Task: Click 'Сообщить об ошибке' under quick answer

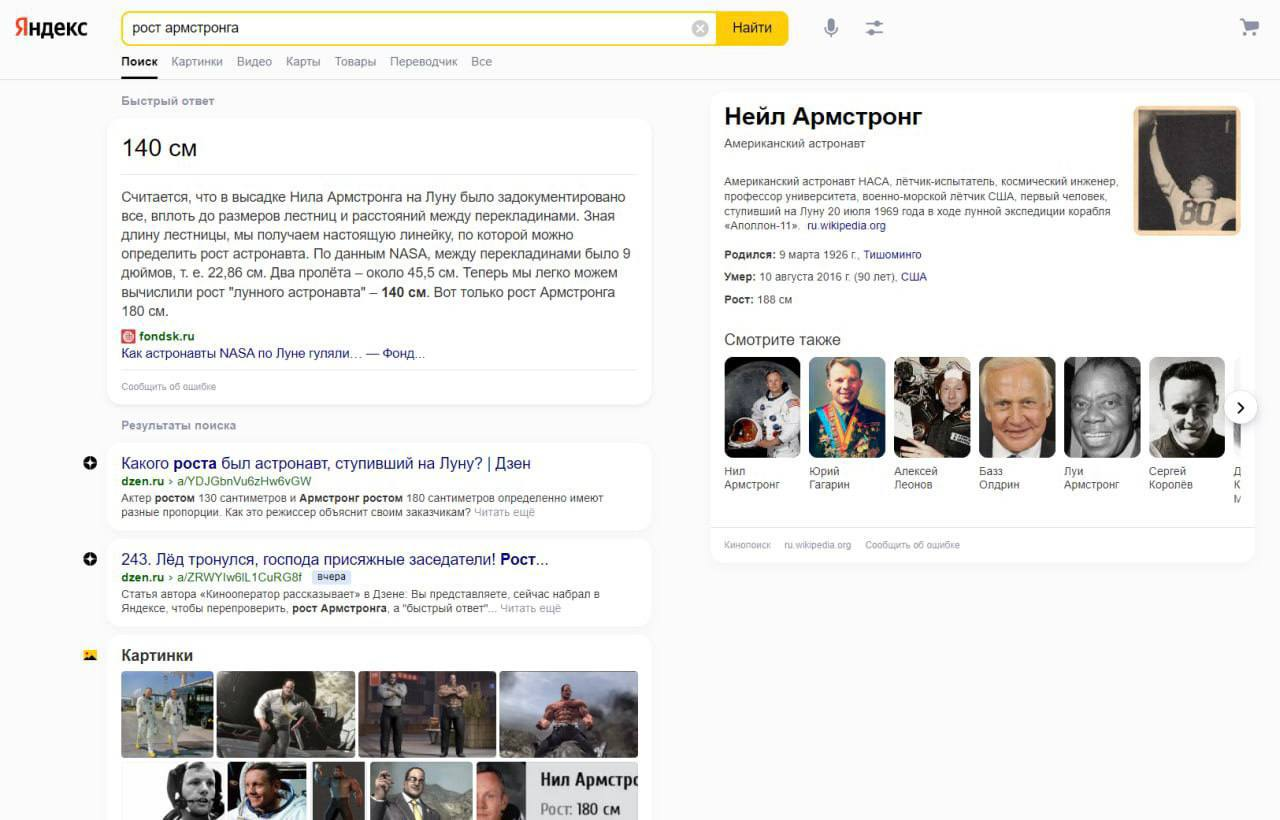Action: (x=168, y=386)
